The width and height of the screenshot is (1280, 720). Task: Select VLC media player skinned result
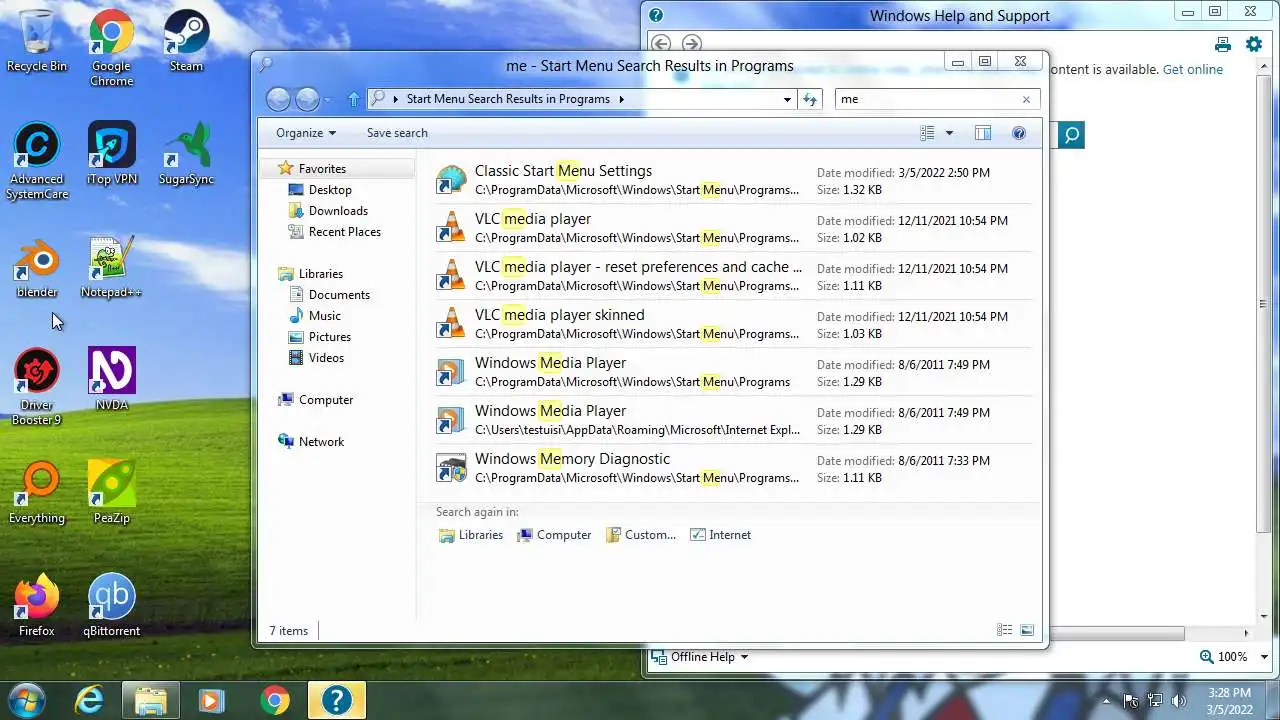pos(732,324)
